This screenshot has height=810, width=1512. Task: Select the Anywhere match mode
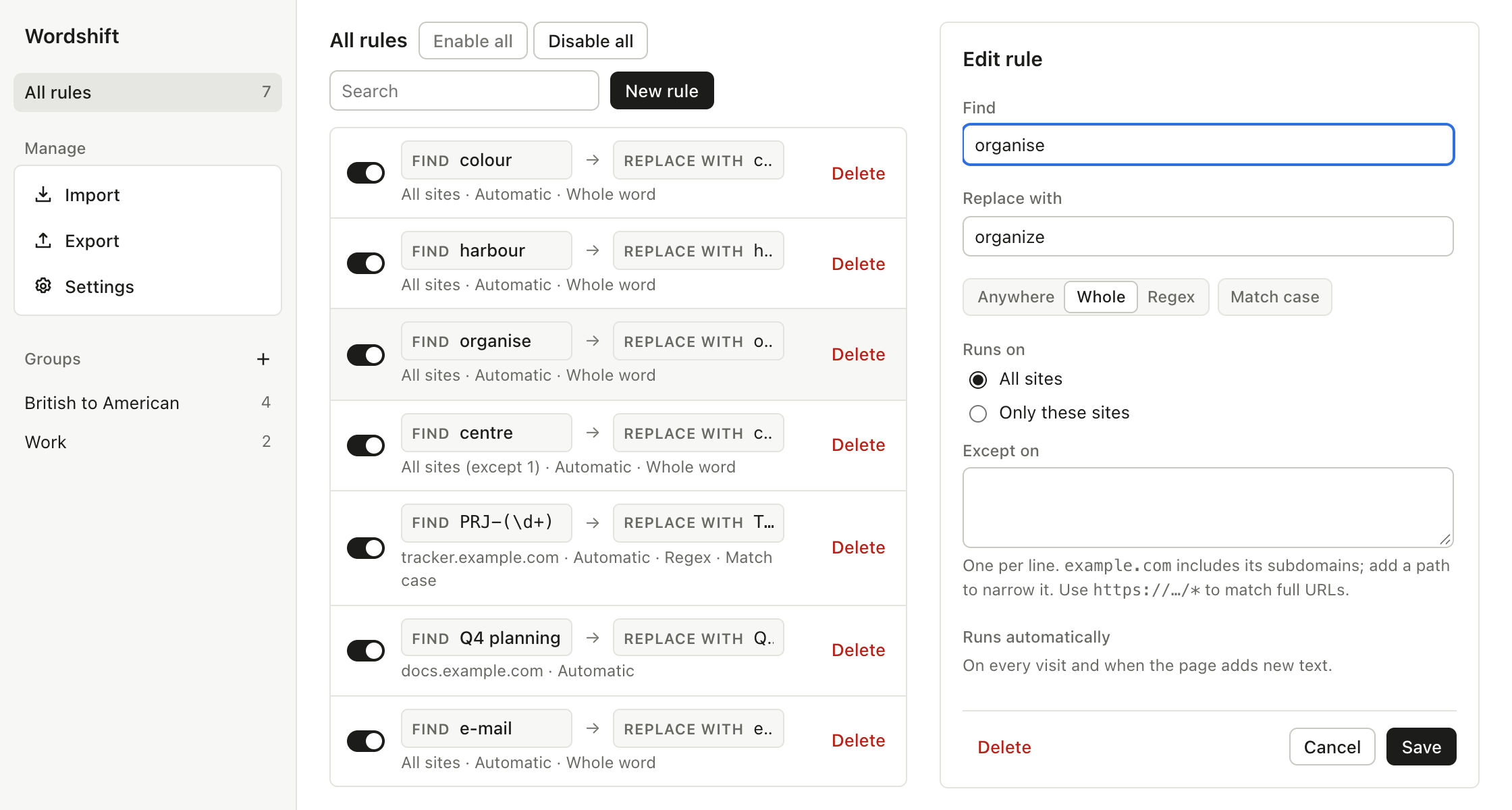coord(1015,297)
